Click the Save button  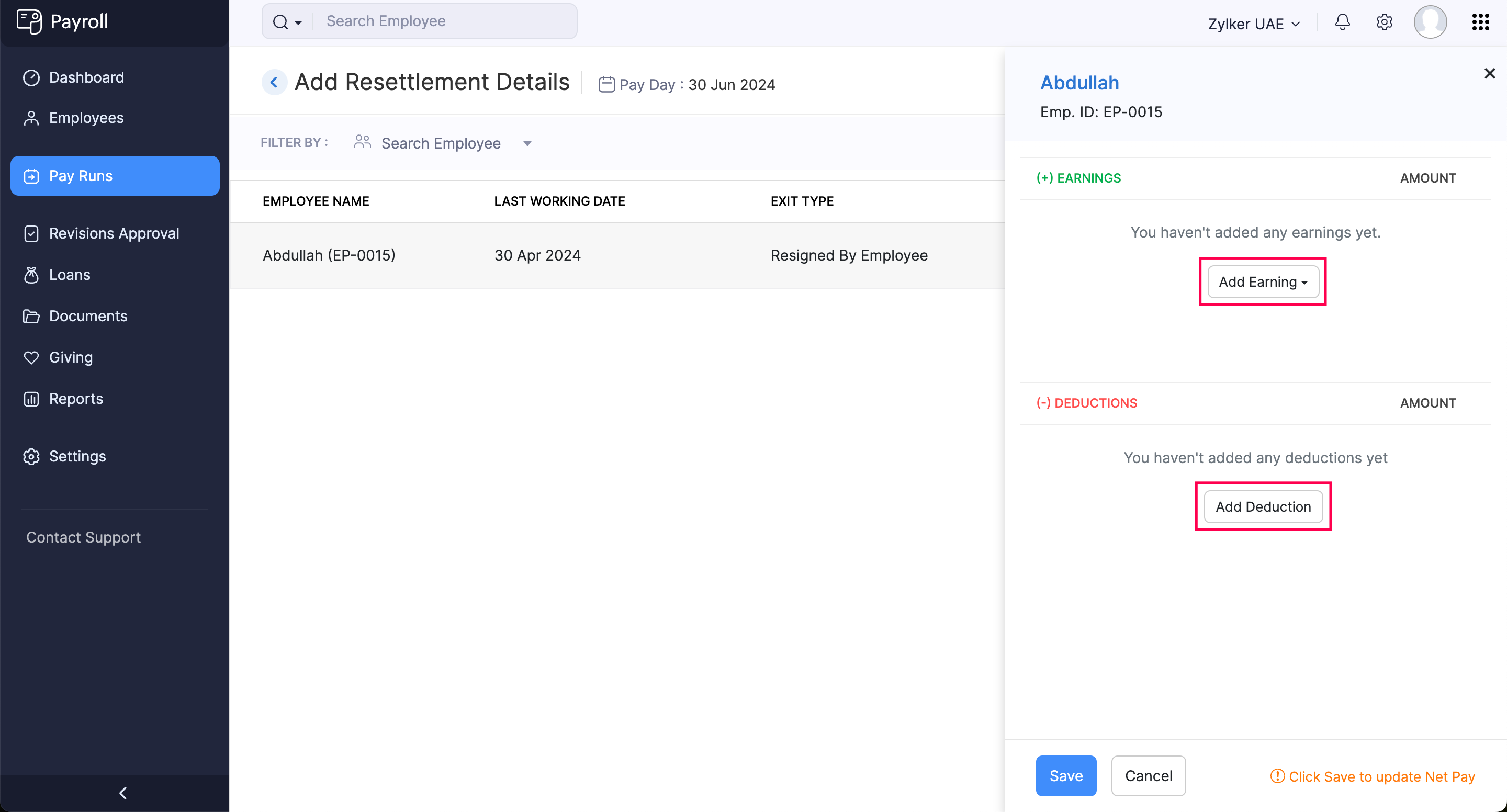pos(1065,775)
